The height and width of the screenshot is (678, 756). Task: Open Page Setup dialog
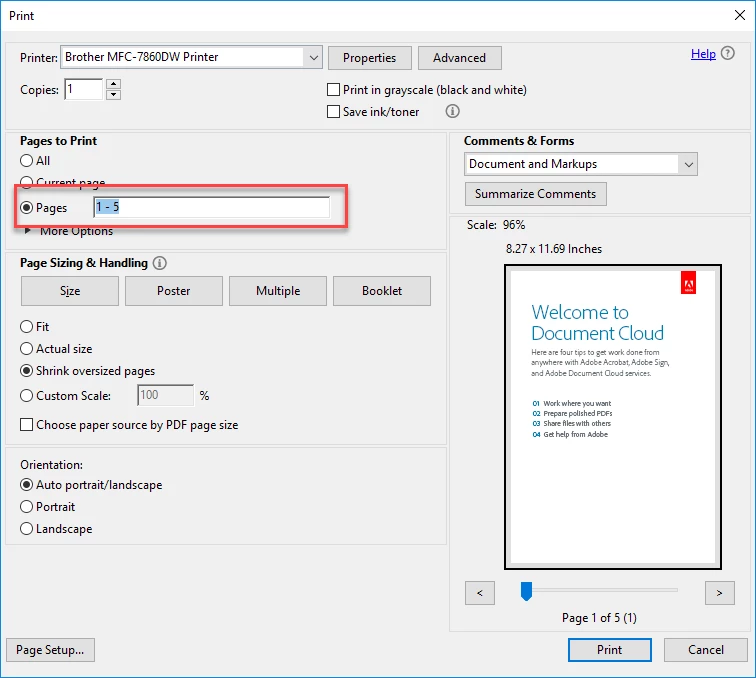pyautogui.click(x=50, y=650)
